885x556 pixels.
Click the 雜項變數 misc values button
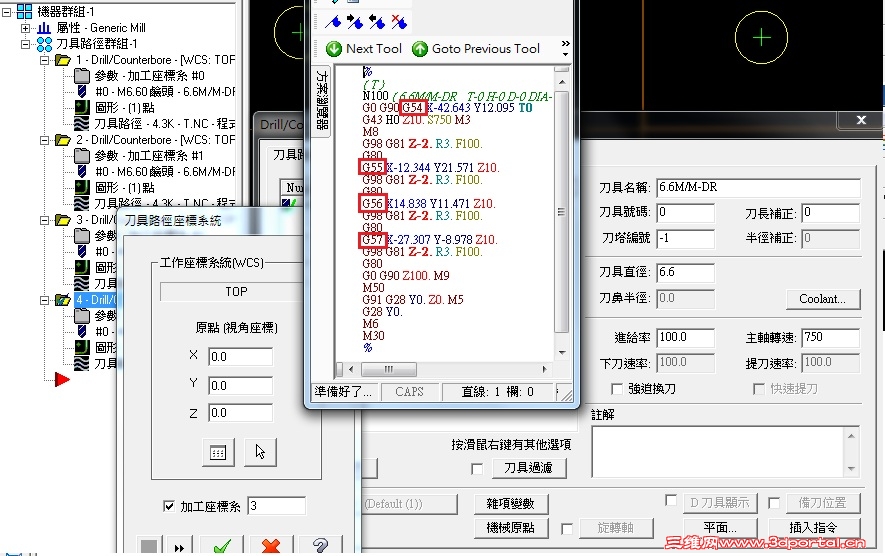(x=510, y=504)
